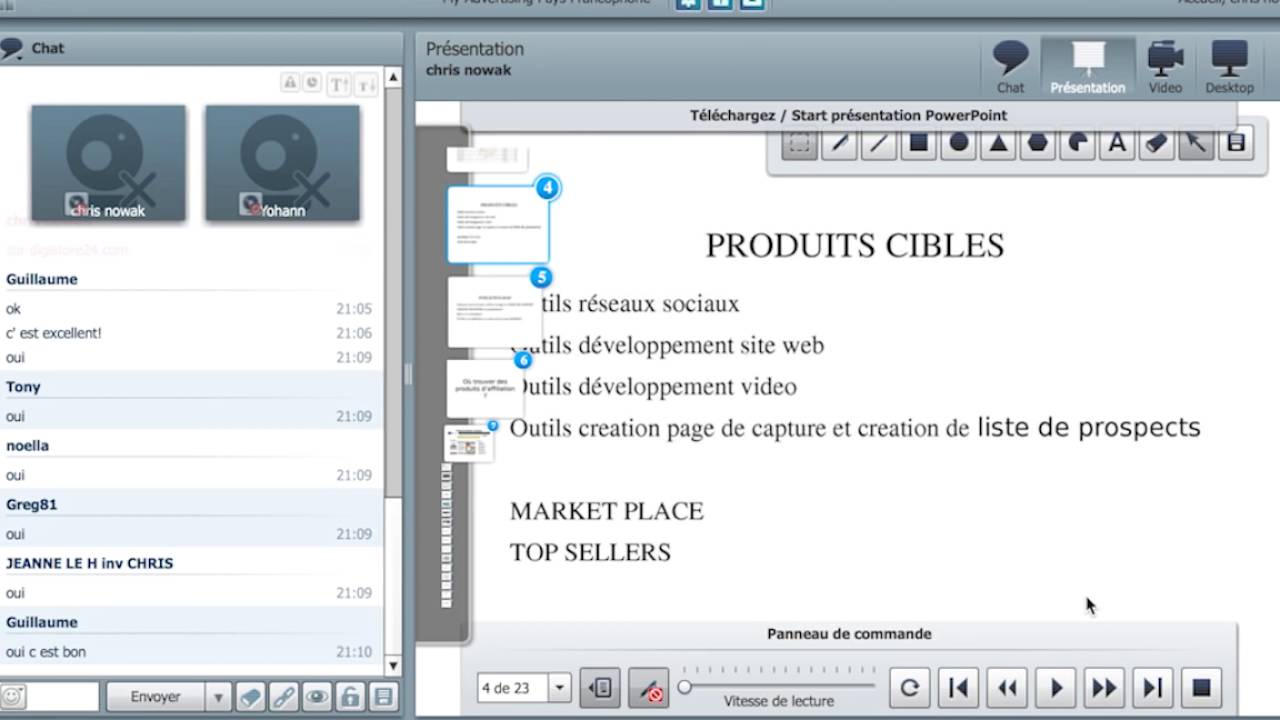Choose the circle shape tool

pos(958,143)
